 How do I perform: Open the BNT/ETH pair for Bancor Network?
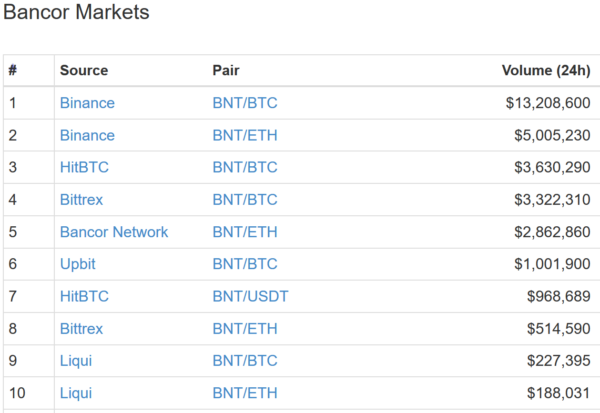tap(245, 232)
